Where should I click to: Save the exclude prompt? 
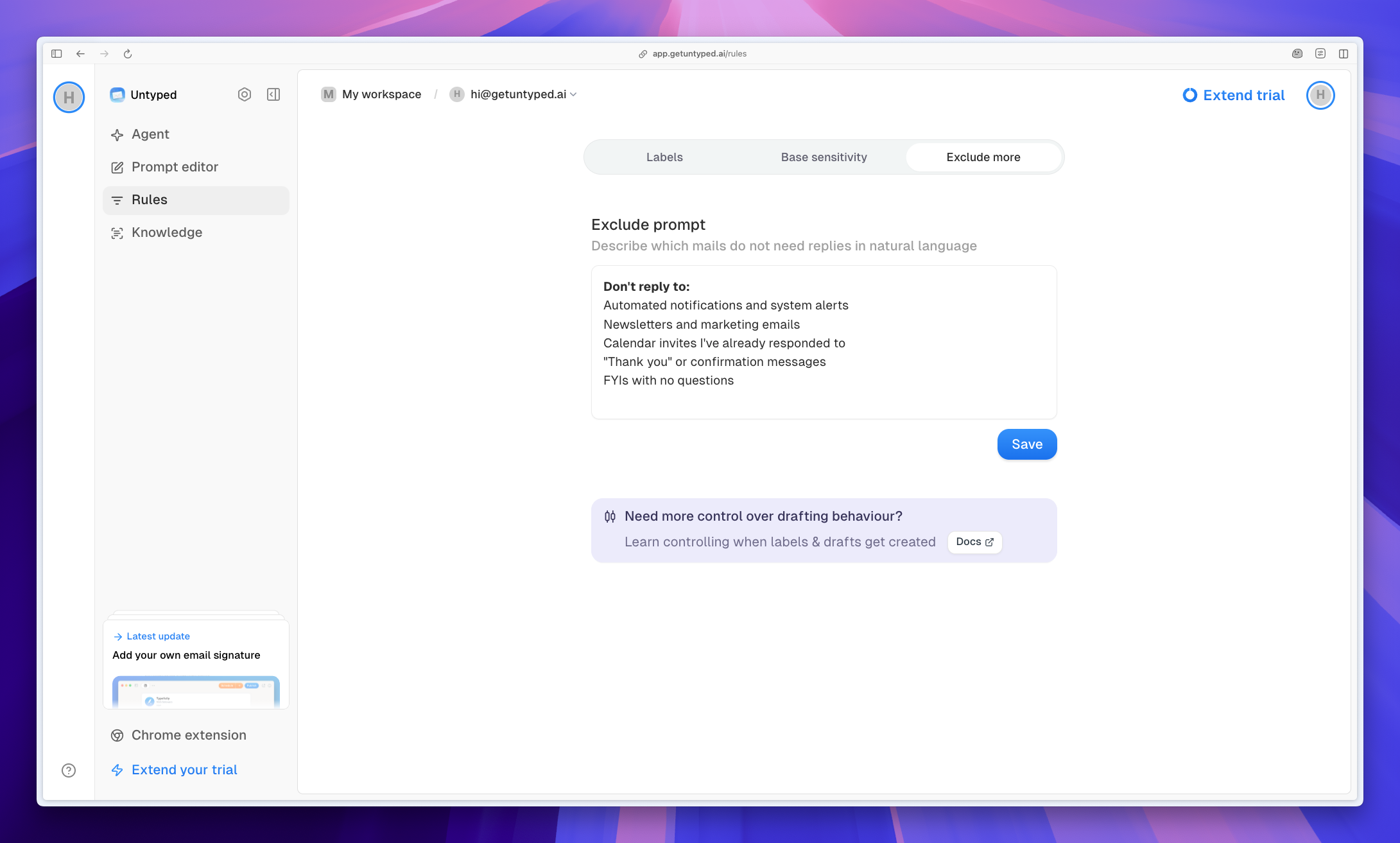[1026, 444]
